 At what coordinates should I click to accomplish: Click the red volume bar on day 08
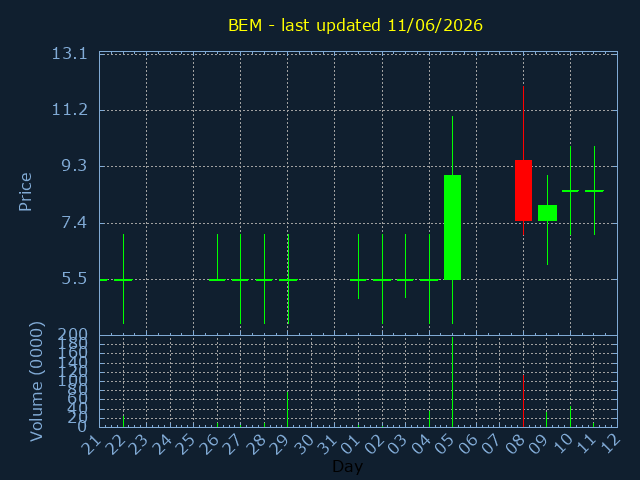(x=523, y=401)
